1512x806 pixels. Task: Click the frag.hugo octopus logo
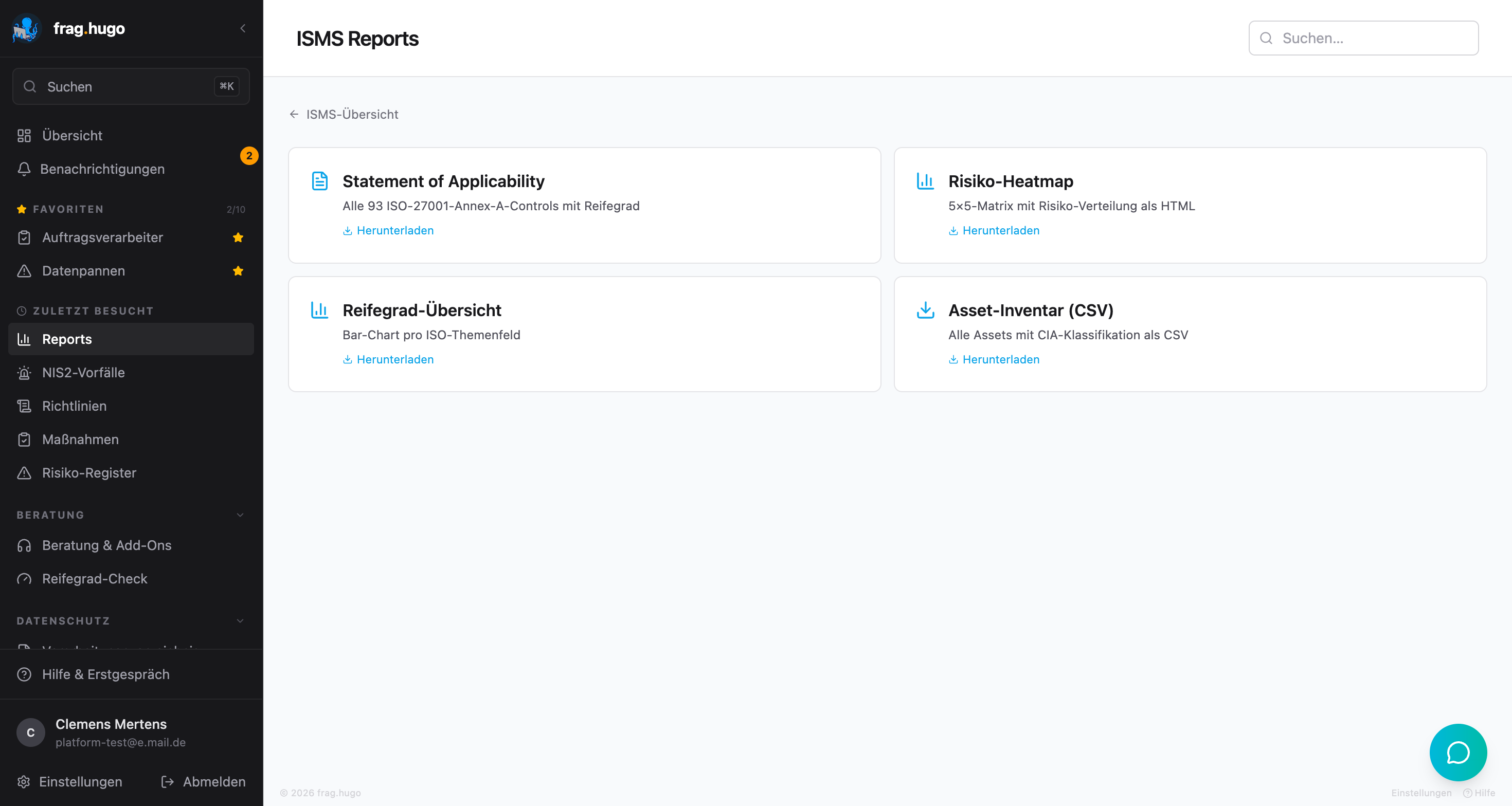(26, 28)
